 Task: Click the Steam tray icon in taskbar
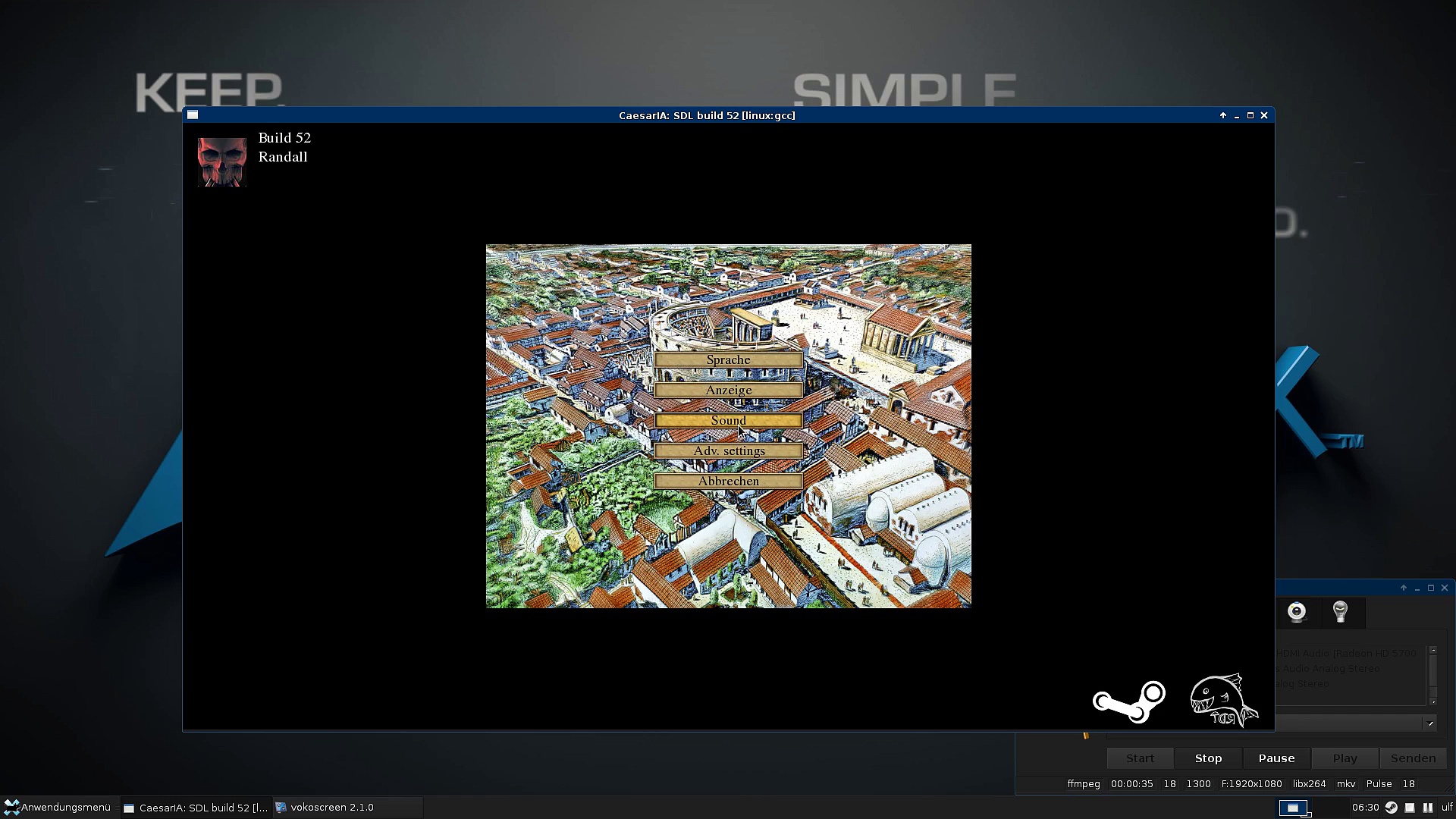[1391, 808]
